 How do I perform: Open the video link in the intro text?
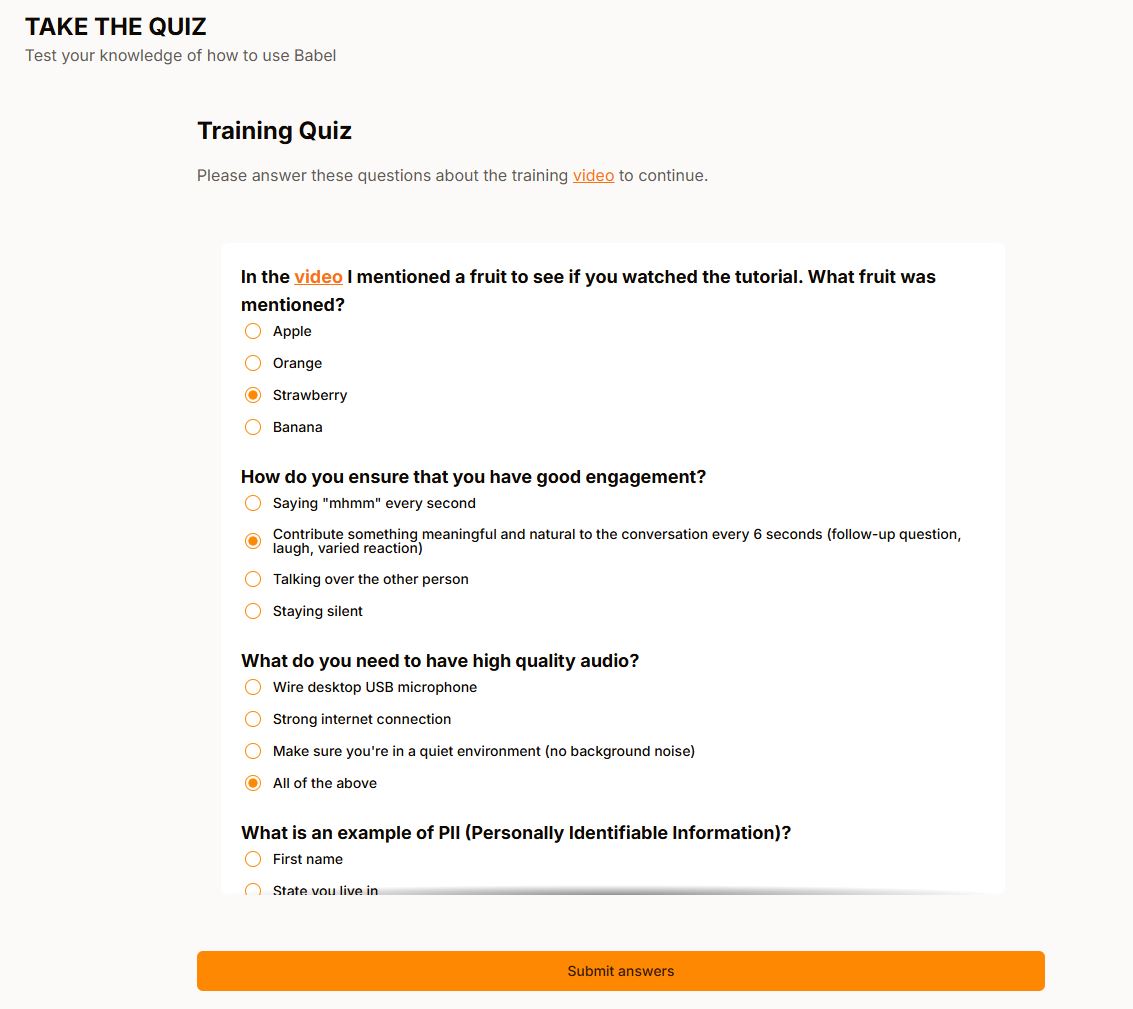point(594,175)
